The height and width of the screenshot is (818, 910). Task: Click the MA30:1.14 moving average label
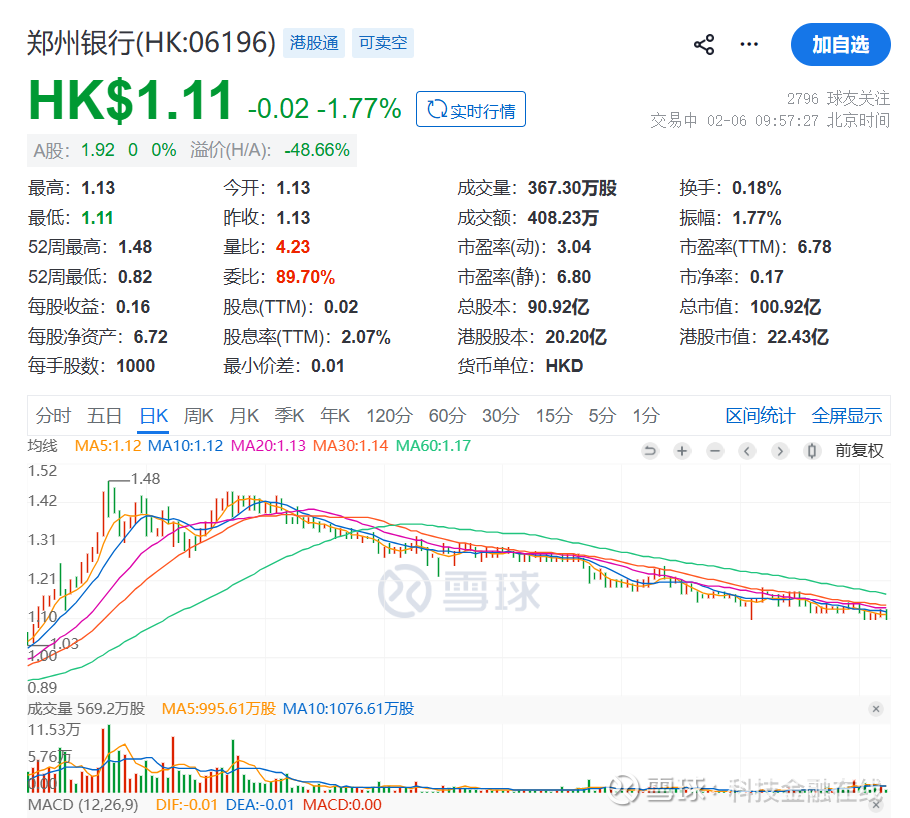[x=351, y=446]
